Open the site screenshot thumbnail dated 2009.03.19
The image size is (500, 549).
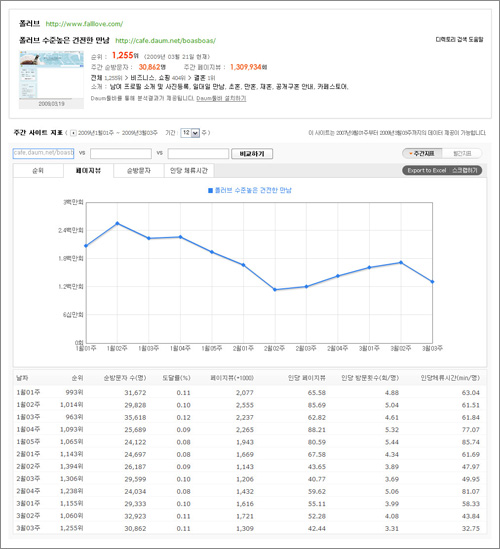point(51,79)
